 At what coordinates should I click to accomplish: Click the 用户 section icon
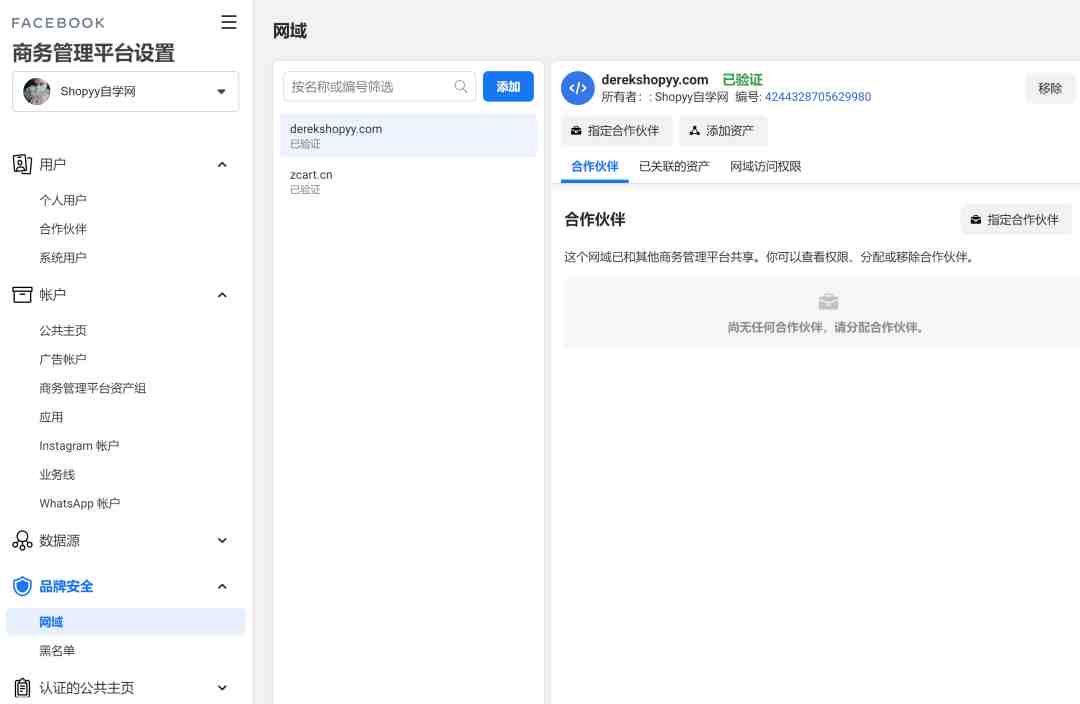[22, 164]
